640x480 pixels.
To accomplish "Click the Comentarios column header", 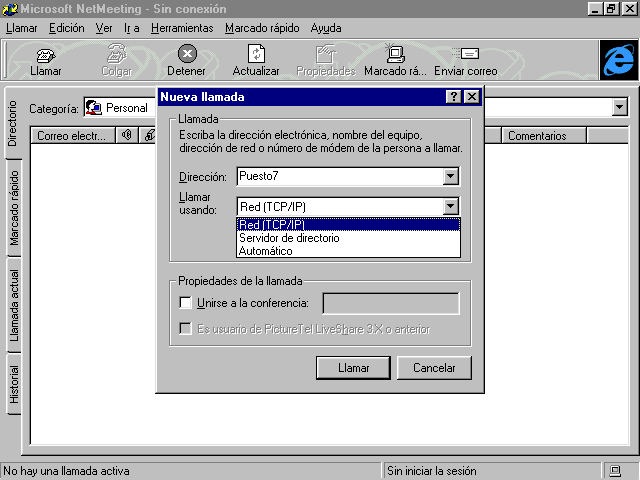I will tap(544, 136).
